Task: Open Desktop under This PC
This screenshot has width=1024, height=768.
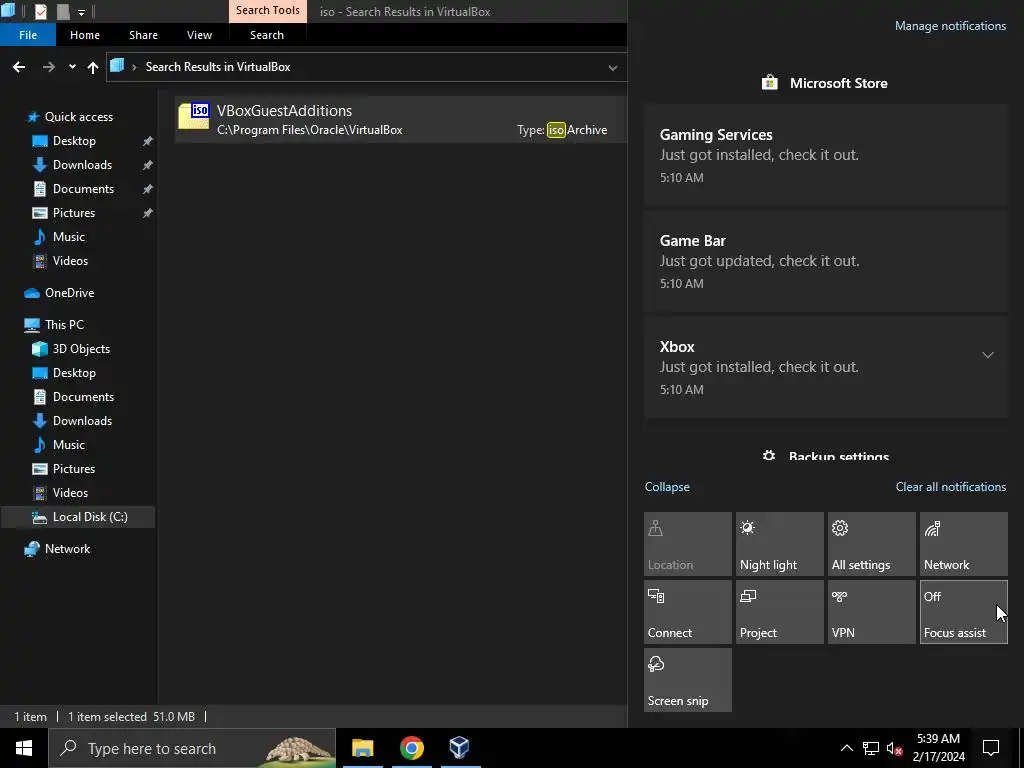Action: click(x=74, y=373)
